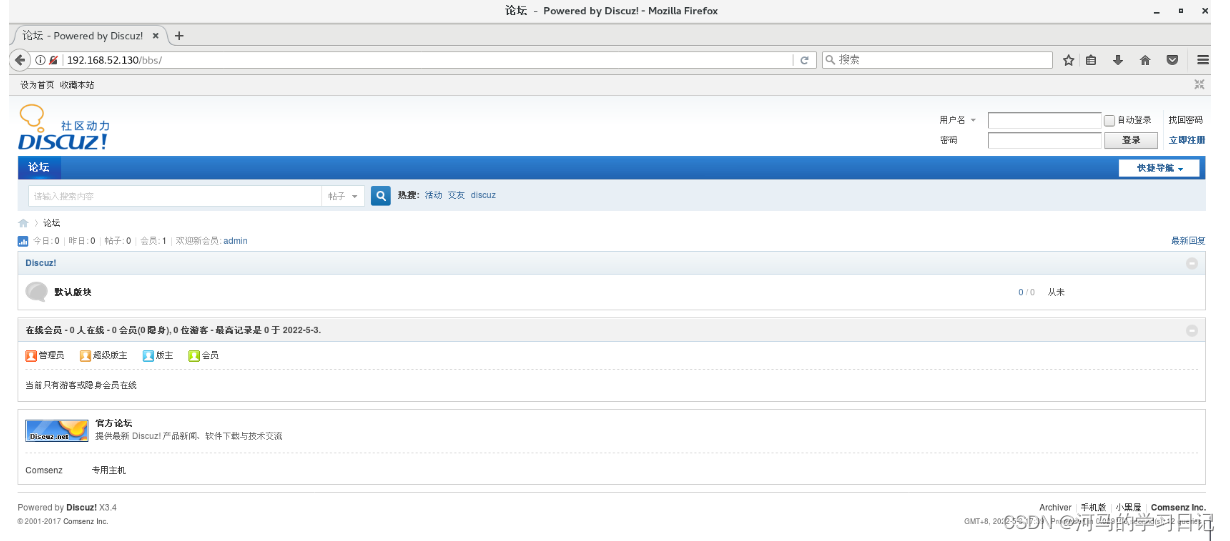Viewport: 1230px width, 541px height.
Task: Go back with the browser back arrow
Action: pos(21,60)
